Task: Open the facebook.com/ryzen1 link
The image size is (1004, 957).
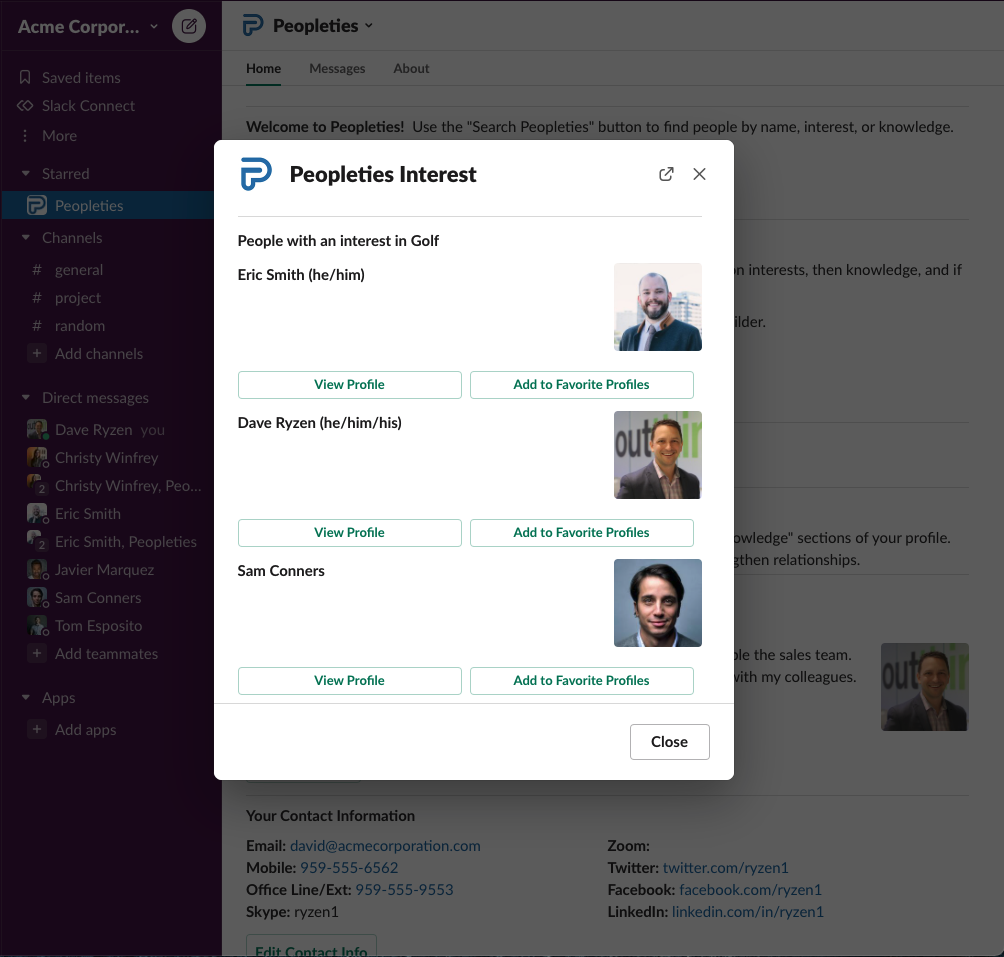Action: coord(750,890)
